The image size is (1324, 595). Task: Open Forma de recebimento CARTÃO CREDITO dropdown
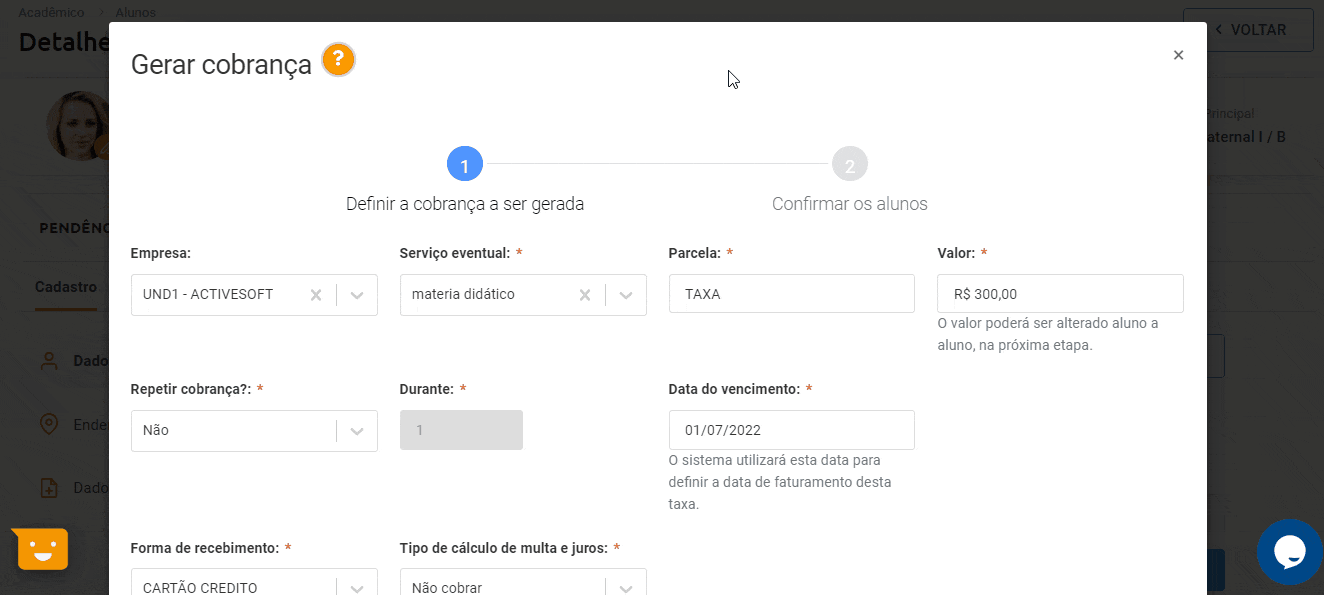point(254,583)
